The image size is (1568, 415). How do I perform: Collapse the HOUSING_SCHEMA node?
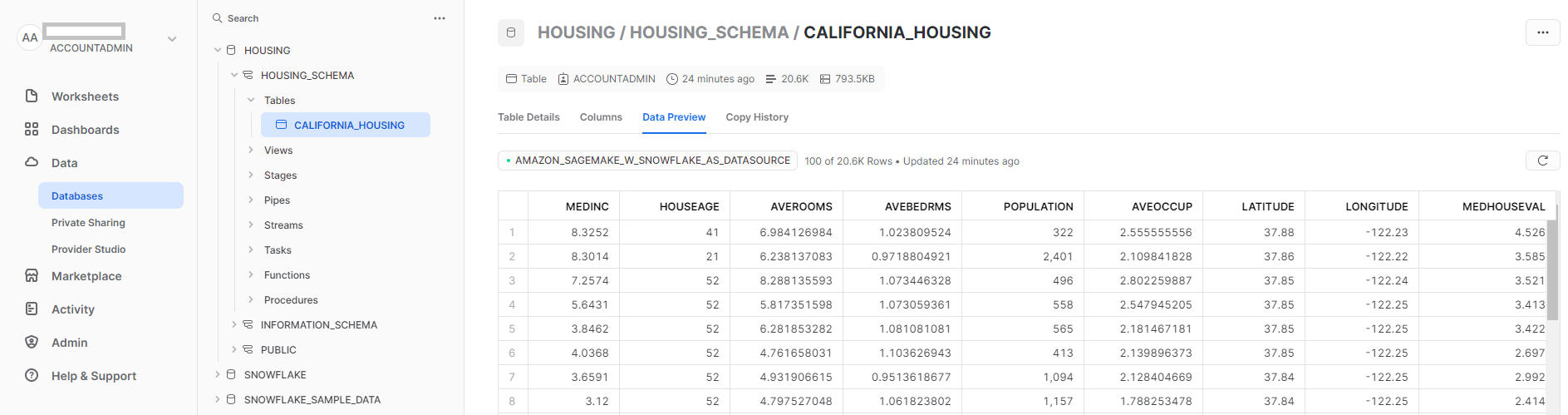(x=234, y=75)
